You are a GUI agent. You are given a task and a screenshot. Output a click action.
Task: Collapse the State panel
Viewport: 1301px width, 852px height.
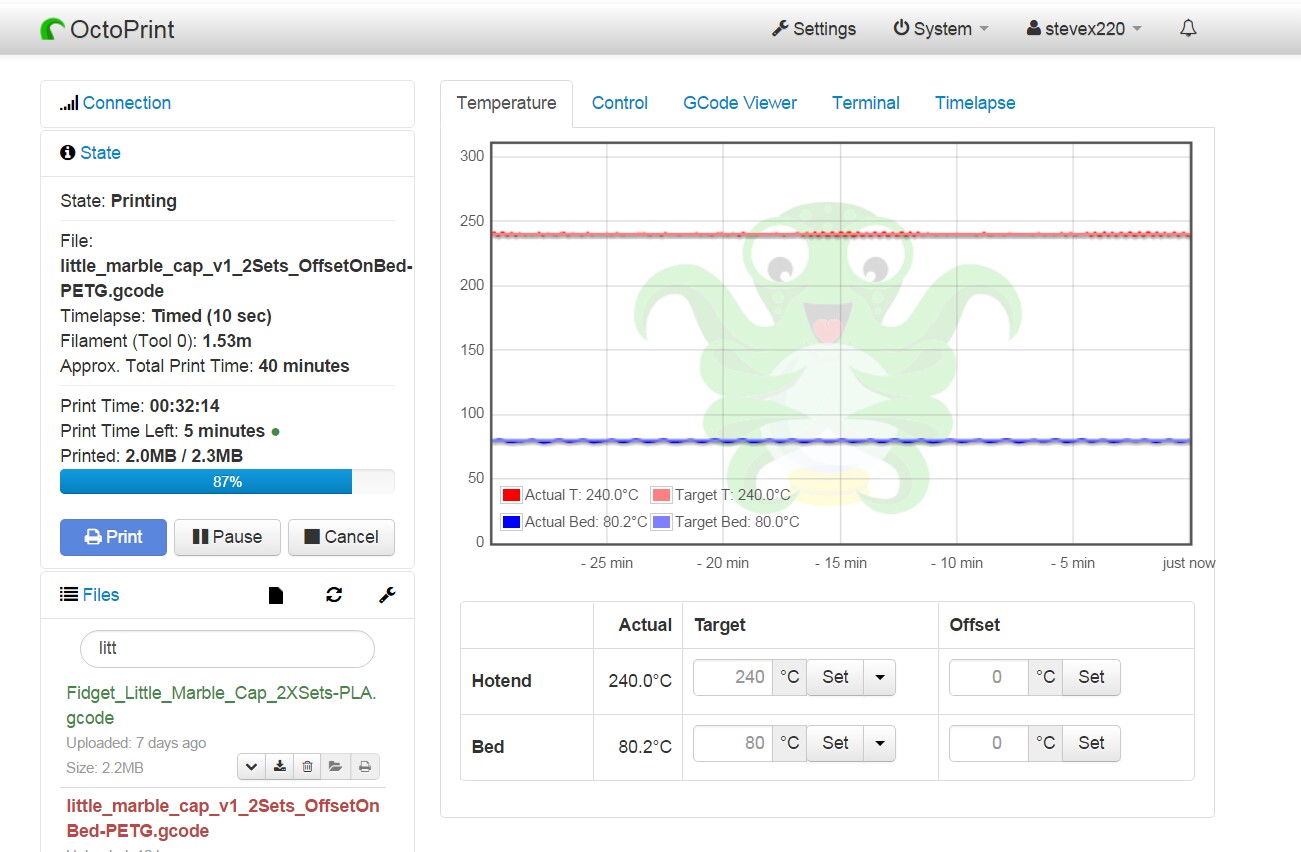pyautogui.click(x=100, y=153)
